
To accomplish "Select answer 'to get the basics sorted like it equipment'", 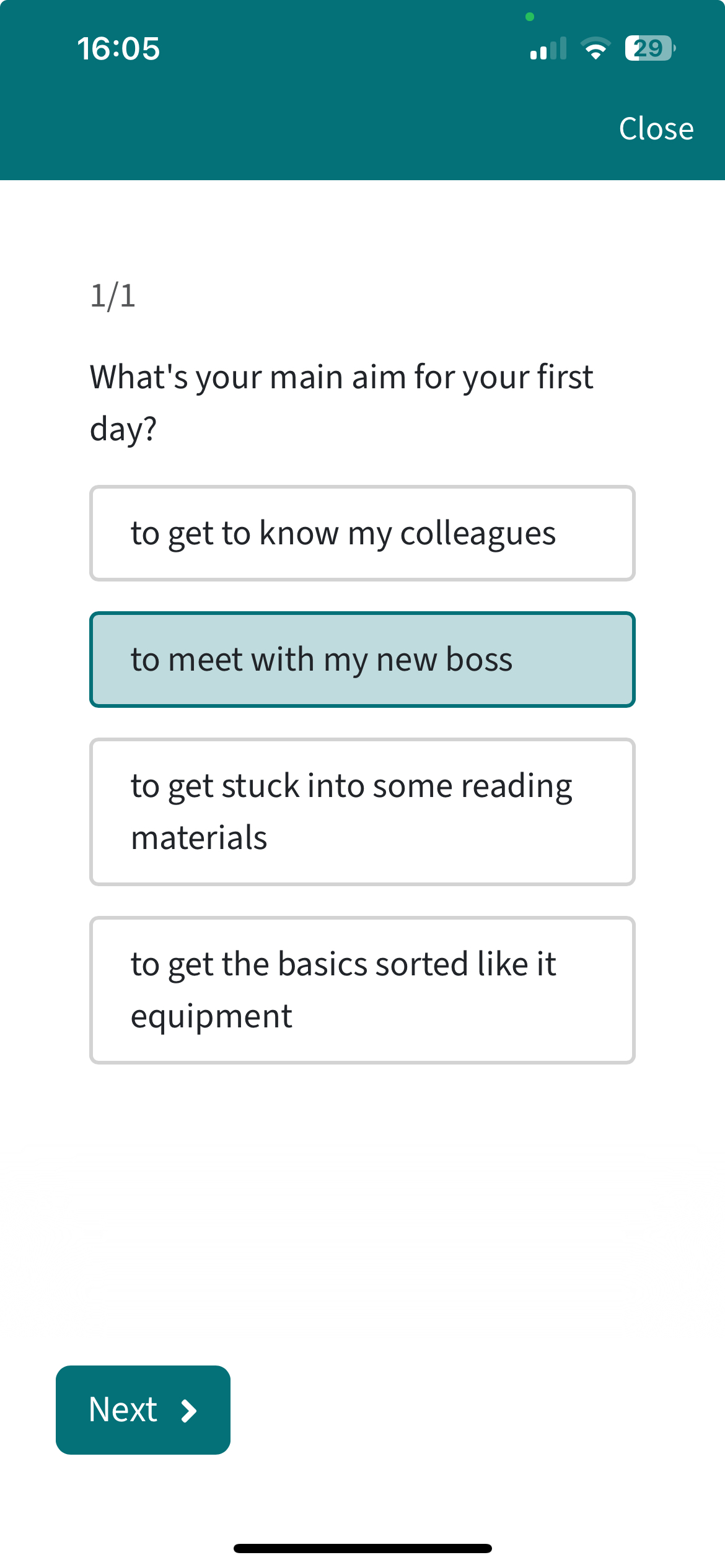I will click(x=362, y=989).
